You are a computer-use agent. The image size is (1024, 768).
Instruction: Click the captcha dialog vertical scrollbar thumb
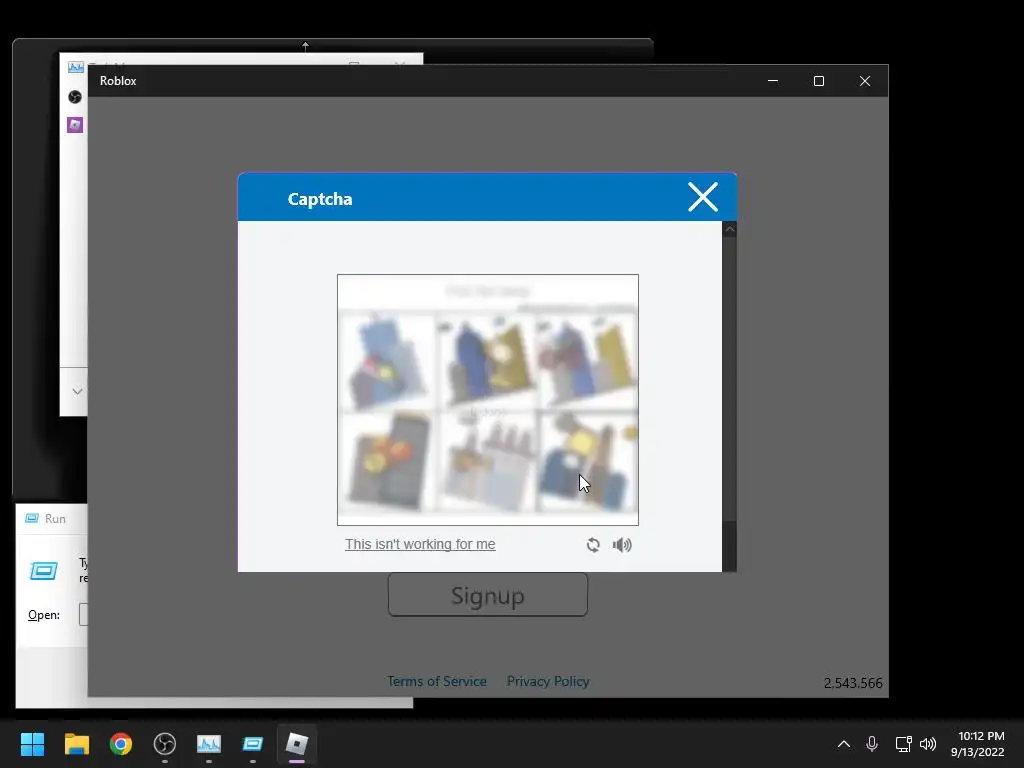pos(729,379)
